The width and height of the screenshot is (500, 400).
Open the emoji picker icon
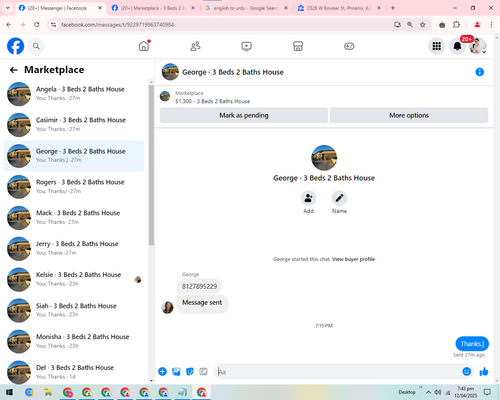click(x=467, y=371)
